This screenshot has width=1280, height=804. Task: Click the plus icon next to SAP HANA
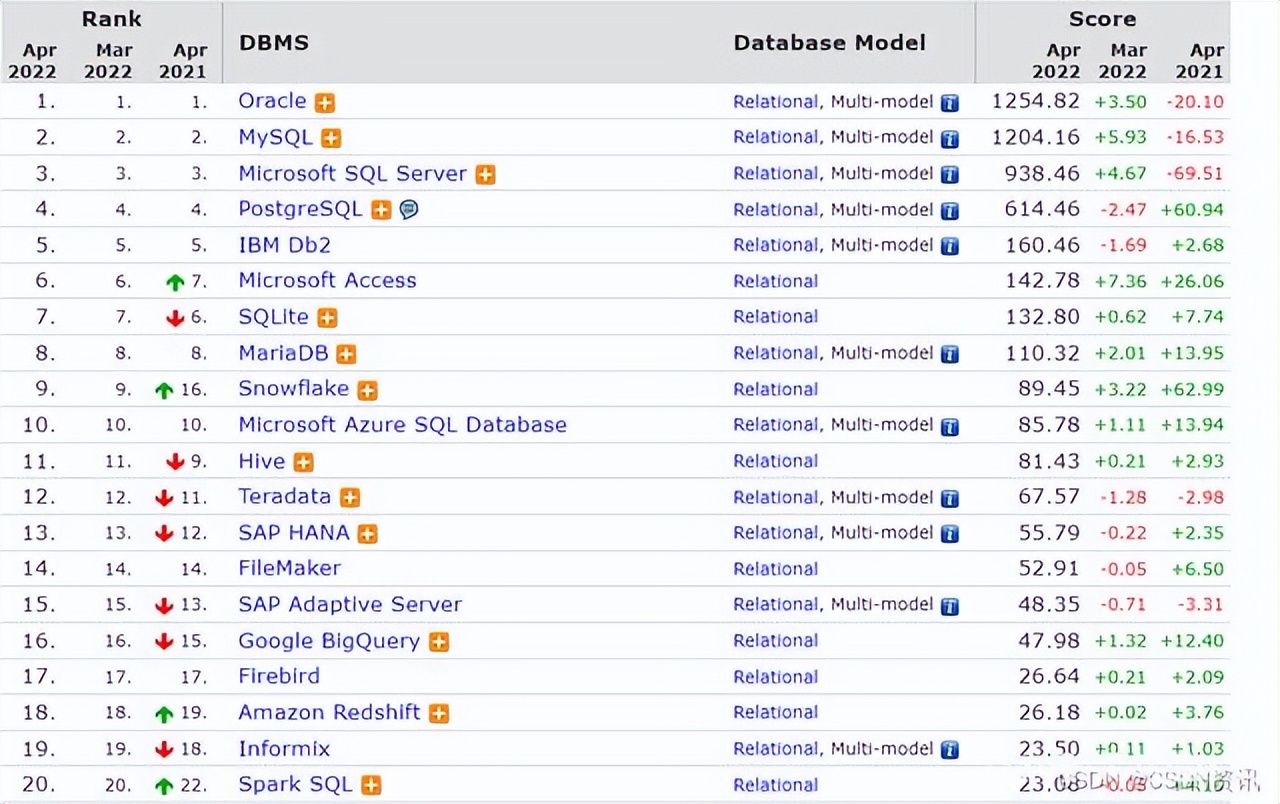click(367, 534)
